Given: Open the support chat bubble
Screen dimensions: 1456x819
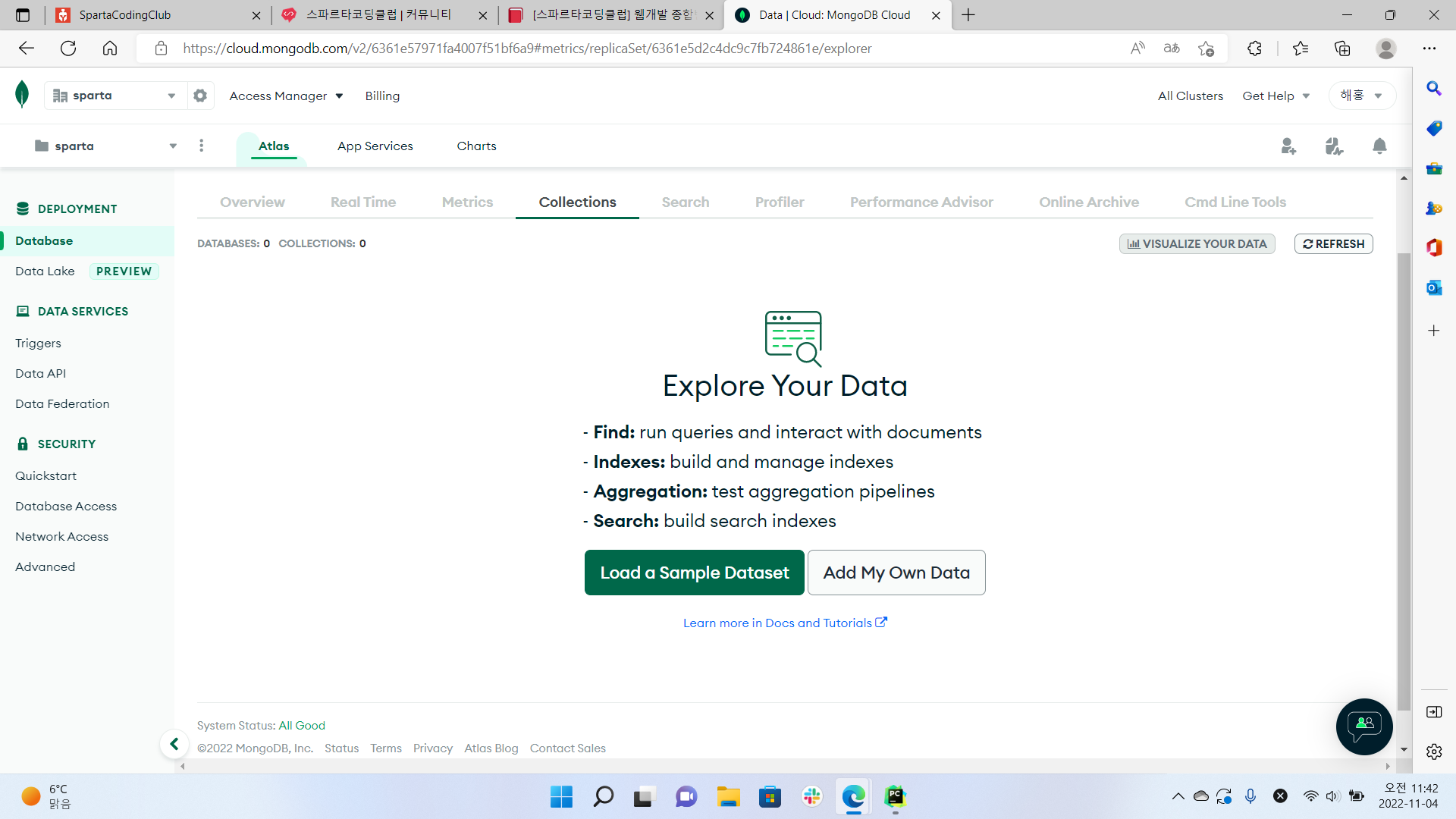Looking at the screenshot, I should coord(1364,726).
